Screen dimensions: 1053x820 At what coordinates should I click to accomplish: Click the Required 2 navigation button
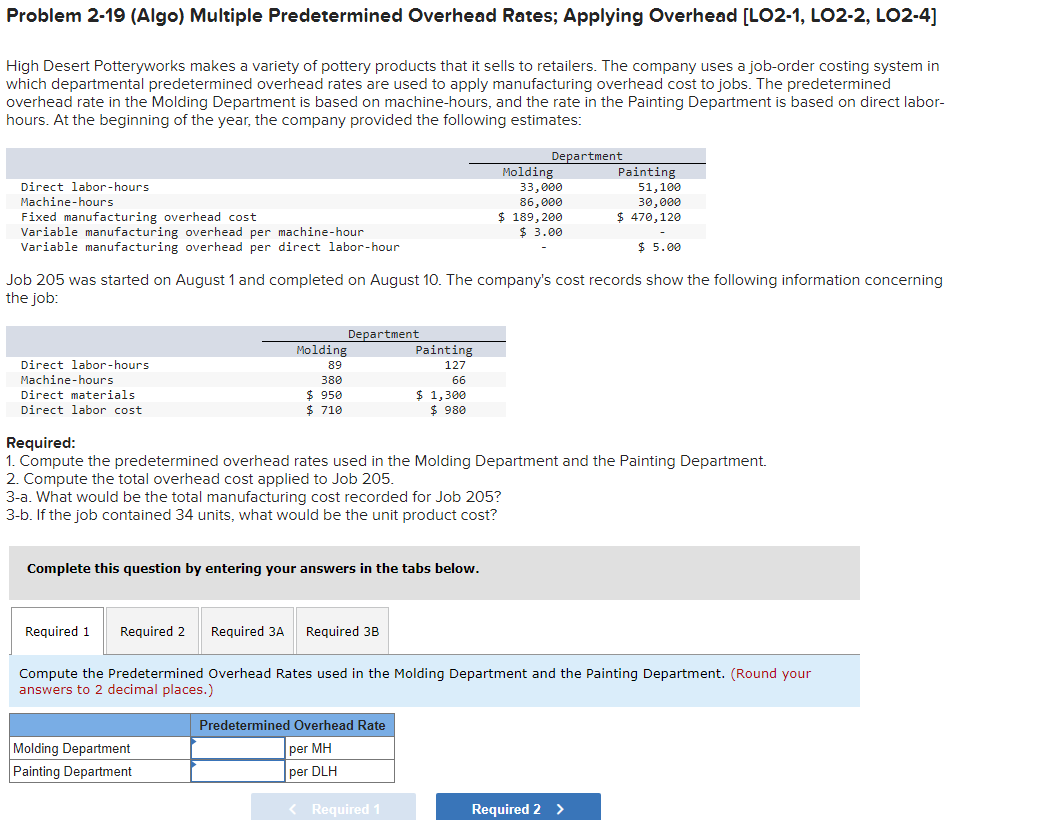(x=518, y=806)
